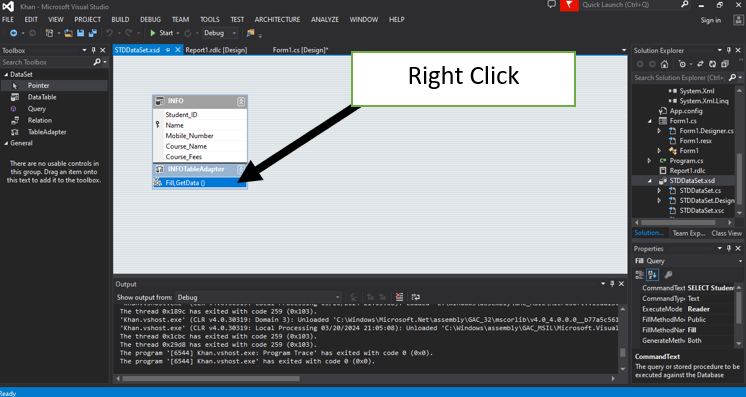Switch to Class View tab

click(x=726, y=233)
